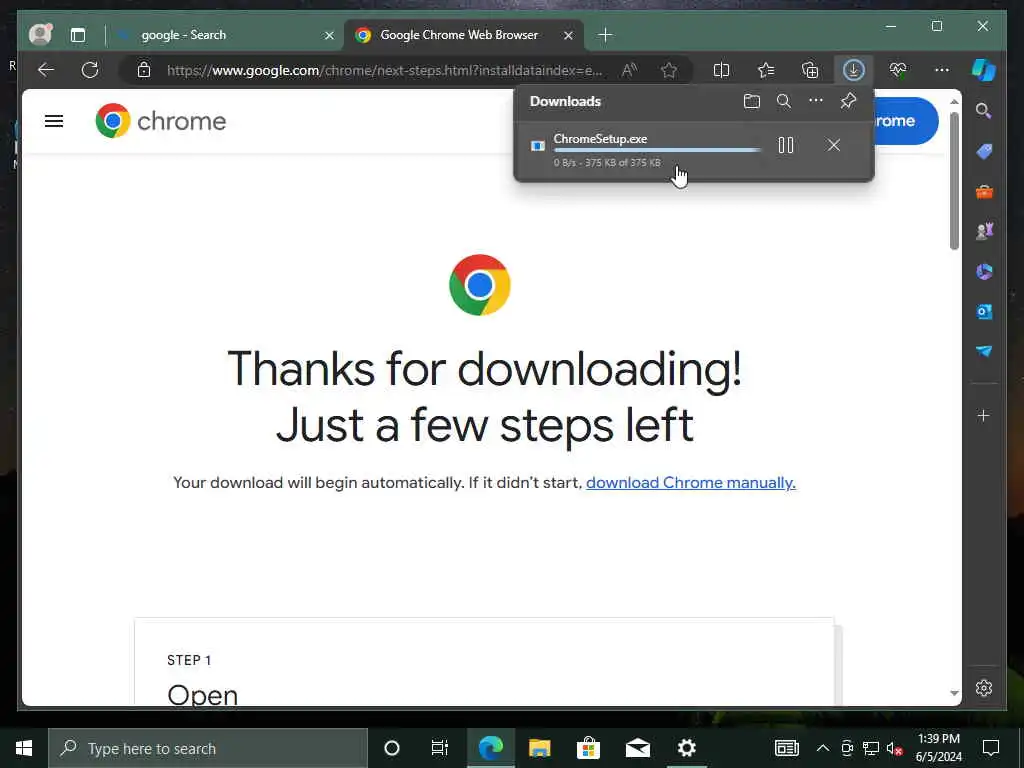Viewport: 1024px width, 768px height.
Task: Click the chrome logo in page header
Action: pyautogui.click(x=161, y=121)
